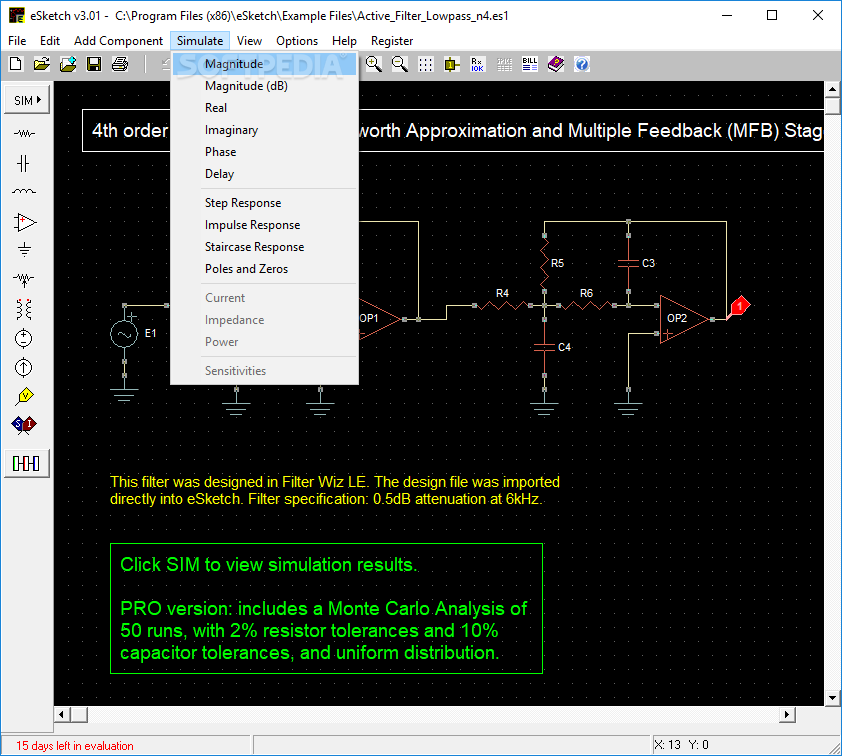Choose Poles and Zeros analysis
Image resolution: width=842 pixels, height=756 pixels.
(x=264, y=269)
